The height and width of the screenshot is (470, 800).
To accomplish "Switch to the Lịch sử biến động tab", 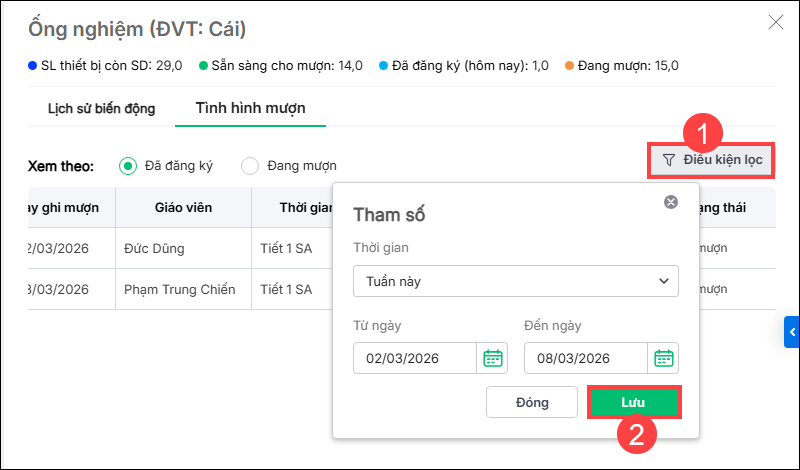I will 101,108.
